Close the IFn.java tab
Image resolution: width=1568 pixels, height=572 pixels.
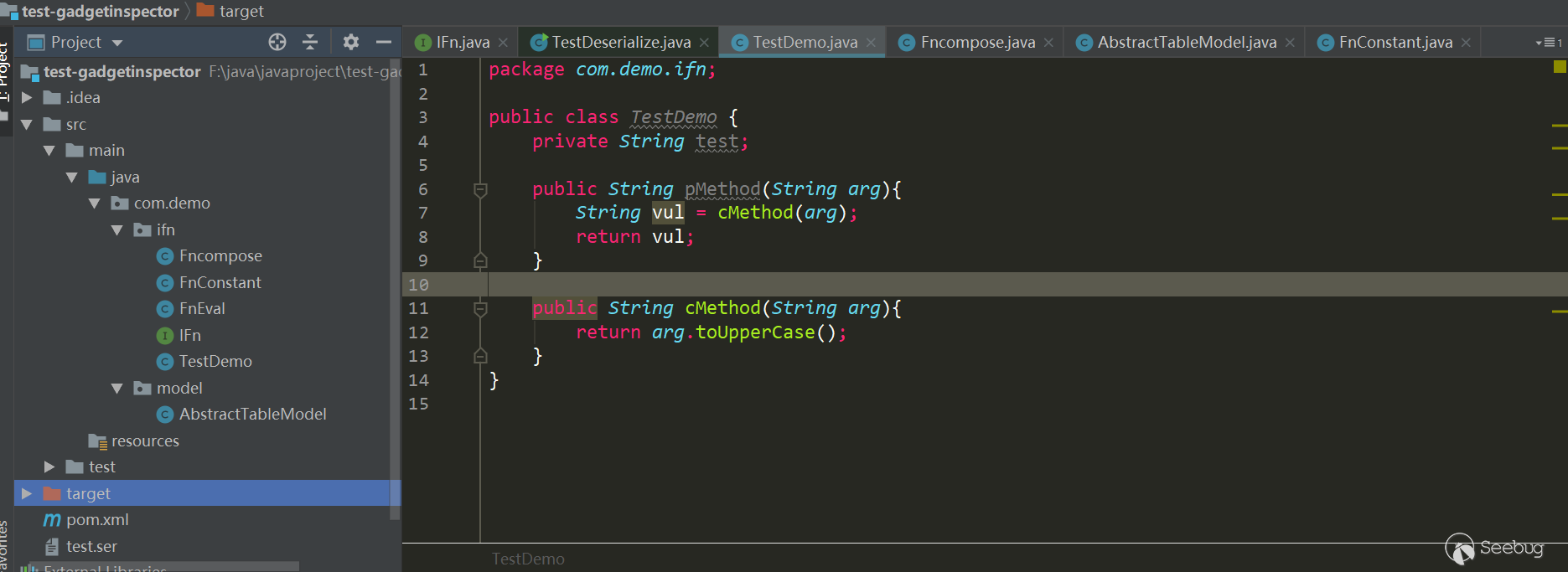click(503, 43)
